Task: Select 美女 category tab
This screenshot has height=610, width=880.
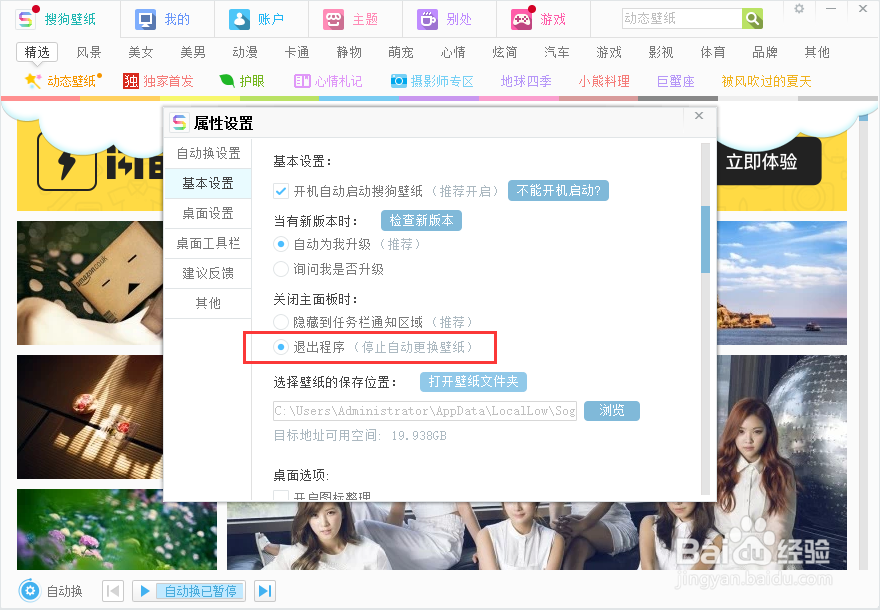Action: click(x=141, y=52)
